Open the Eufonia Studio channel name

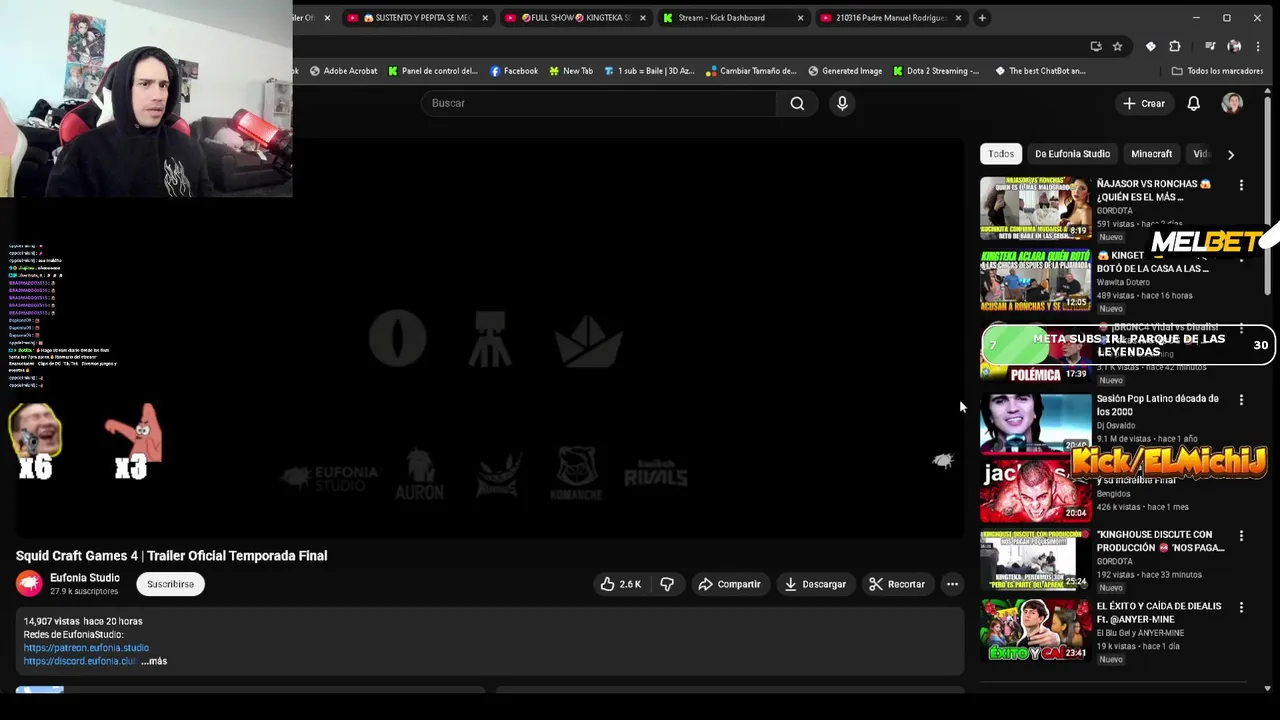[85, 578]
